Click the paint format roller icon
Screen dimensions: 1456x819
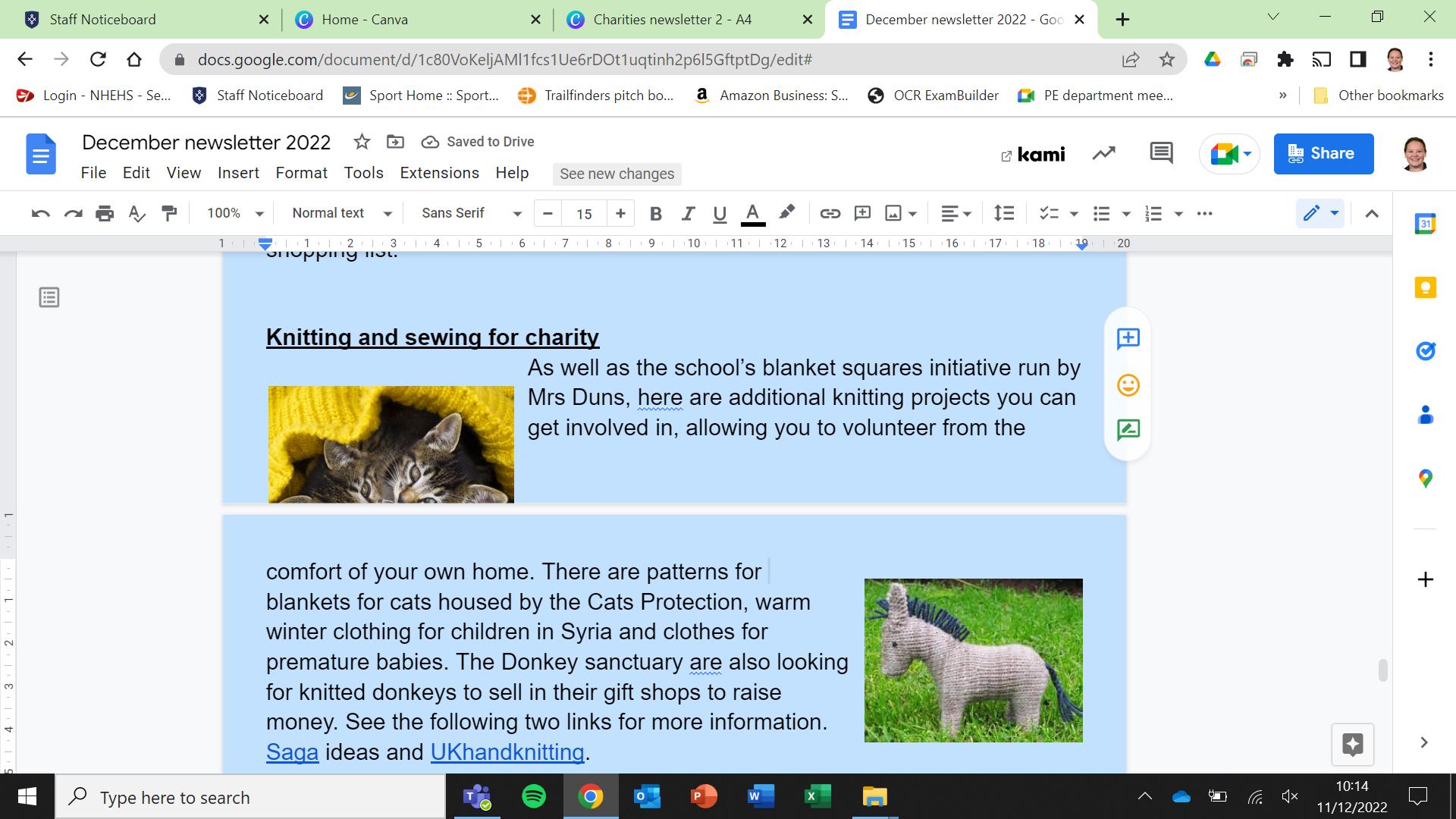point(169,214)
